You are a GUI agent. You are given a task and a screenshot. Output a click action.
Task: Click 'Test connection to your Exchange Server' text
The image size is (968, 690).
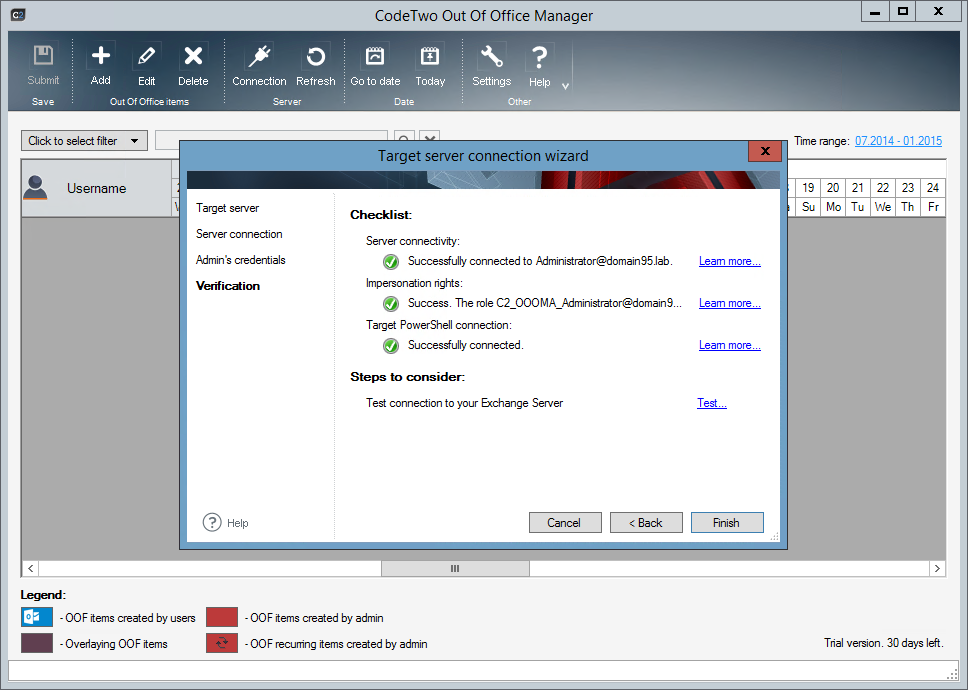click(x=464, y=403)
